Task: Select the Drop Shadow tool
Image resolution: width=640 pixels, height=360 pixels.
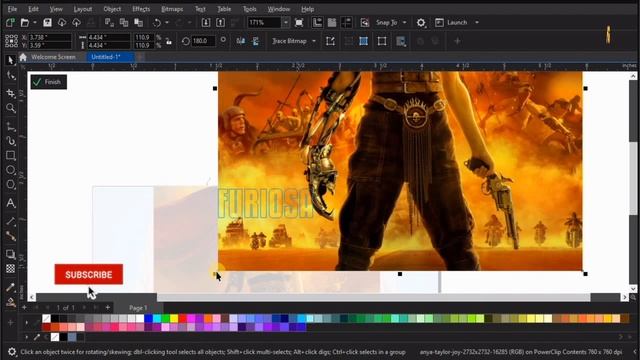Action: coord(11,254)
